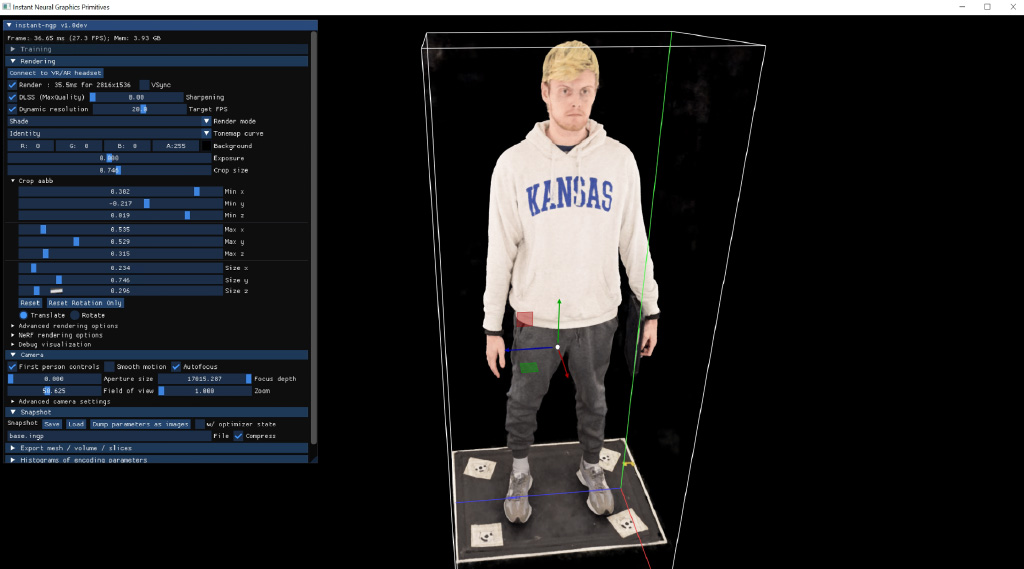Click the background G value field
Viewport: 1024px width, 569px height.
[x=78, y=146]
